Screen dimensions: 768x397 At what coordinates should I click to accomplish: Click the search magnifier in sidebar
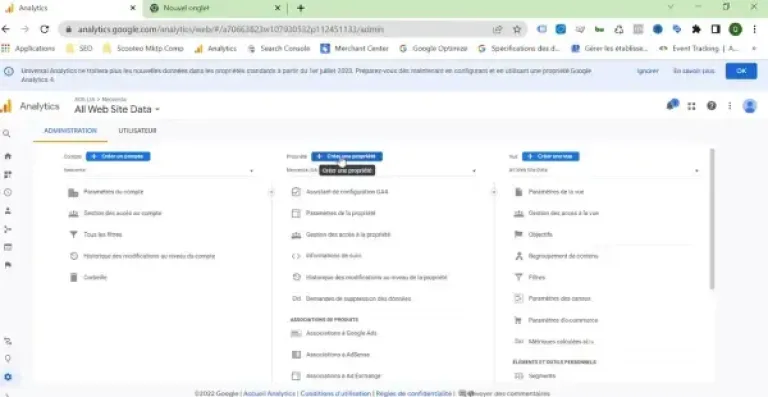pyautogui.click(x=7, y=134)
